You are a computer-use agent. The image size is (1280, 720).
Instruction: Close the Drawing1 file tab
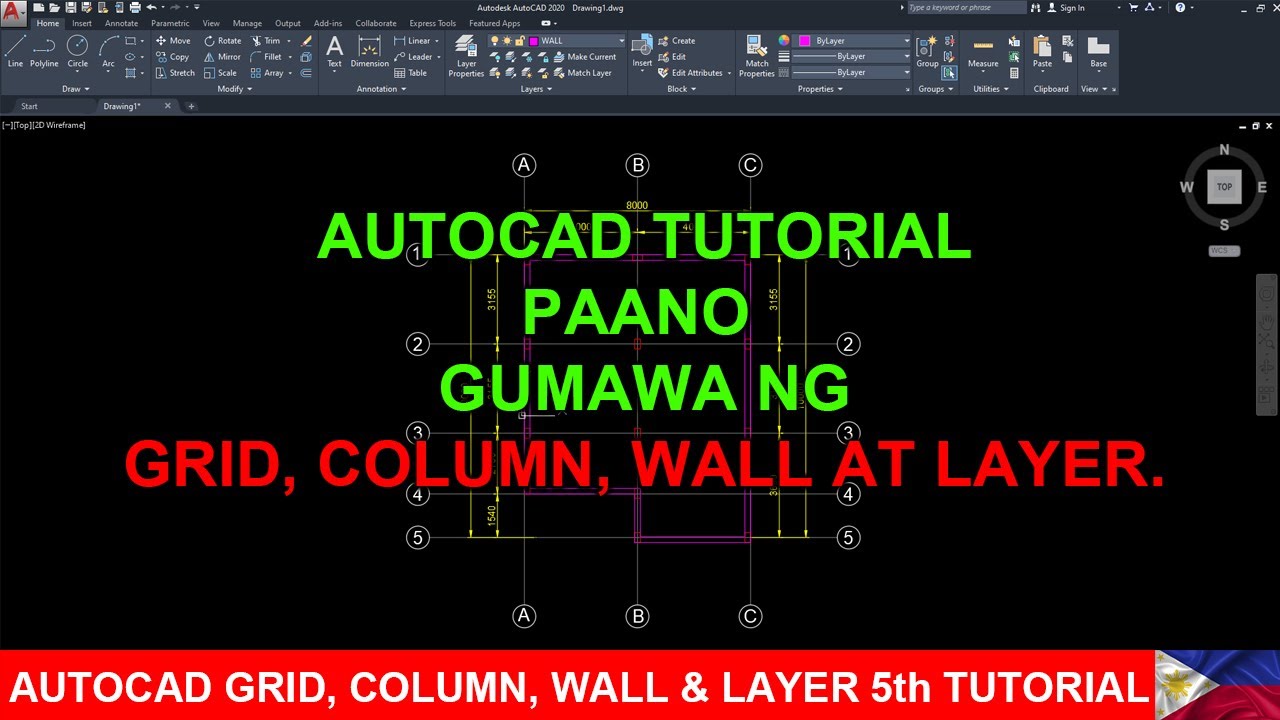pos(167,106)
